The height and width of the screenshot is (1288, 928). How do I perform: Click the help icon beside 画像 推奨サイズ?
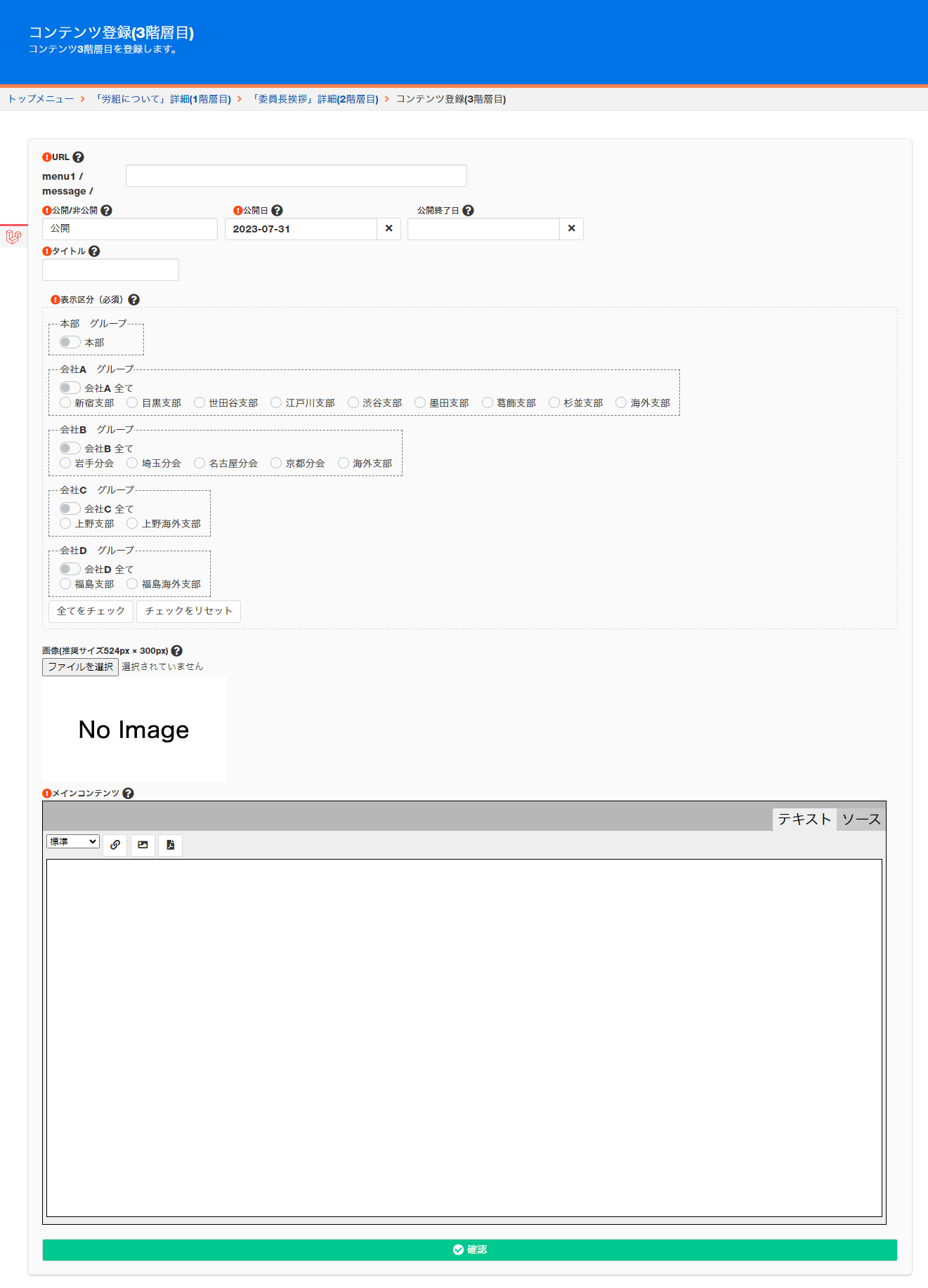pyautogui.click(x=176, y=650)
